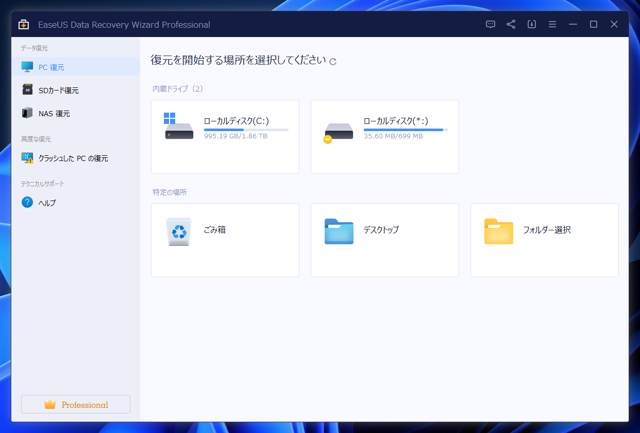
Task: Click the (*:) drive usage bar
Action: [406, 130]
